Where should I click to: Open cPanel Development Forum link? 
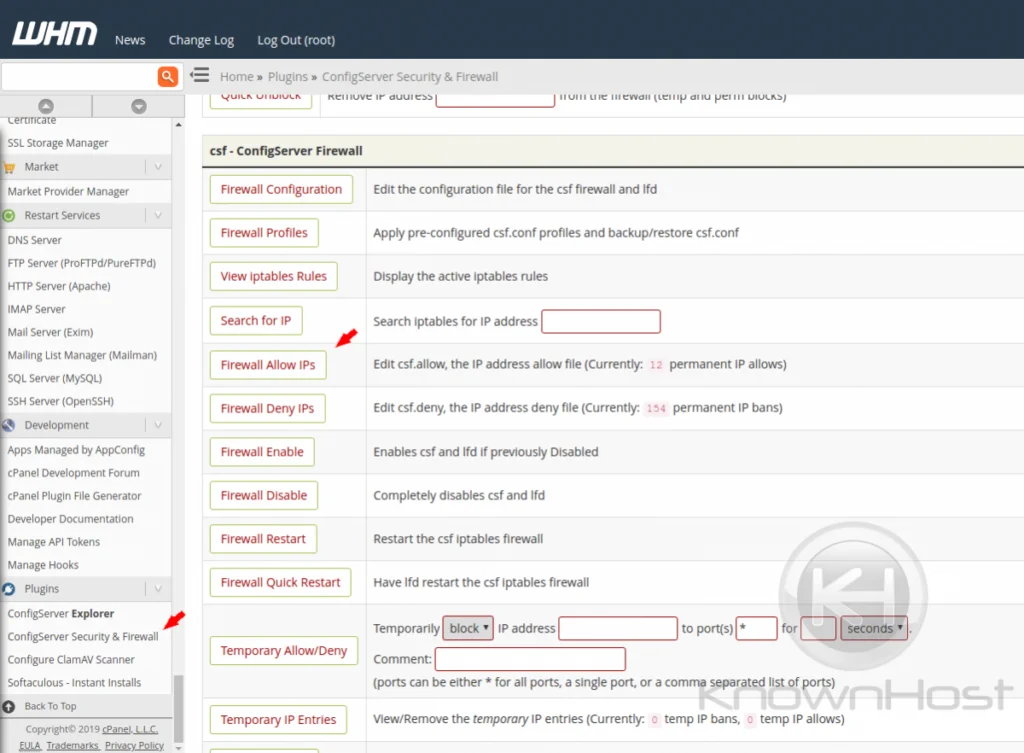click(x=74, y=473)
